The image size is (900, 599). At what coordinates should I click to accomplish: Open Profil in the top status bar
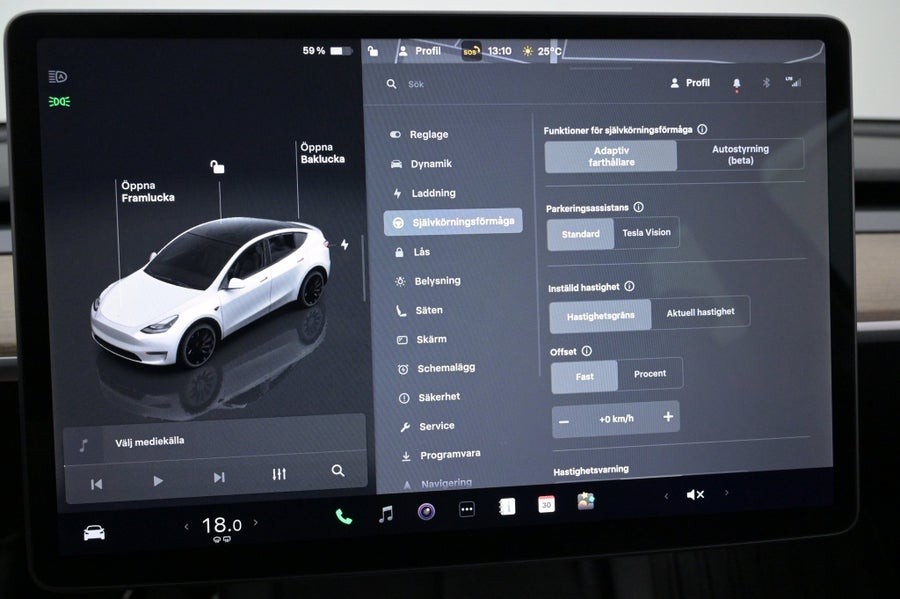tap(420, 51)
